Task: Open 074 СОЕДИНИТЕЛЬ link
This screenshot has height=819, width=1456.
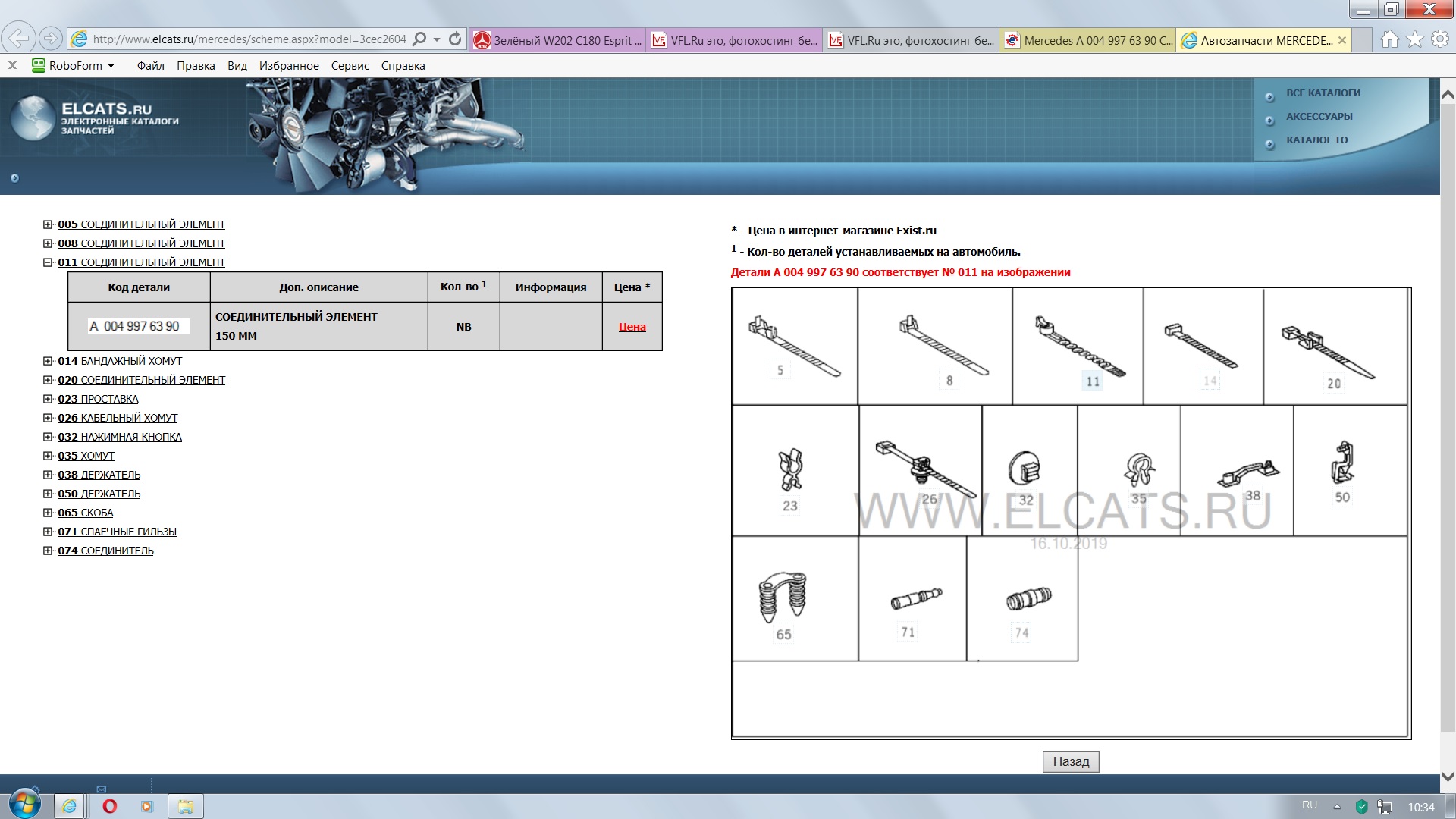Action: (105, 551)
